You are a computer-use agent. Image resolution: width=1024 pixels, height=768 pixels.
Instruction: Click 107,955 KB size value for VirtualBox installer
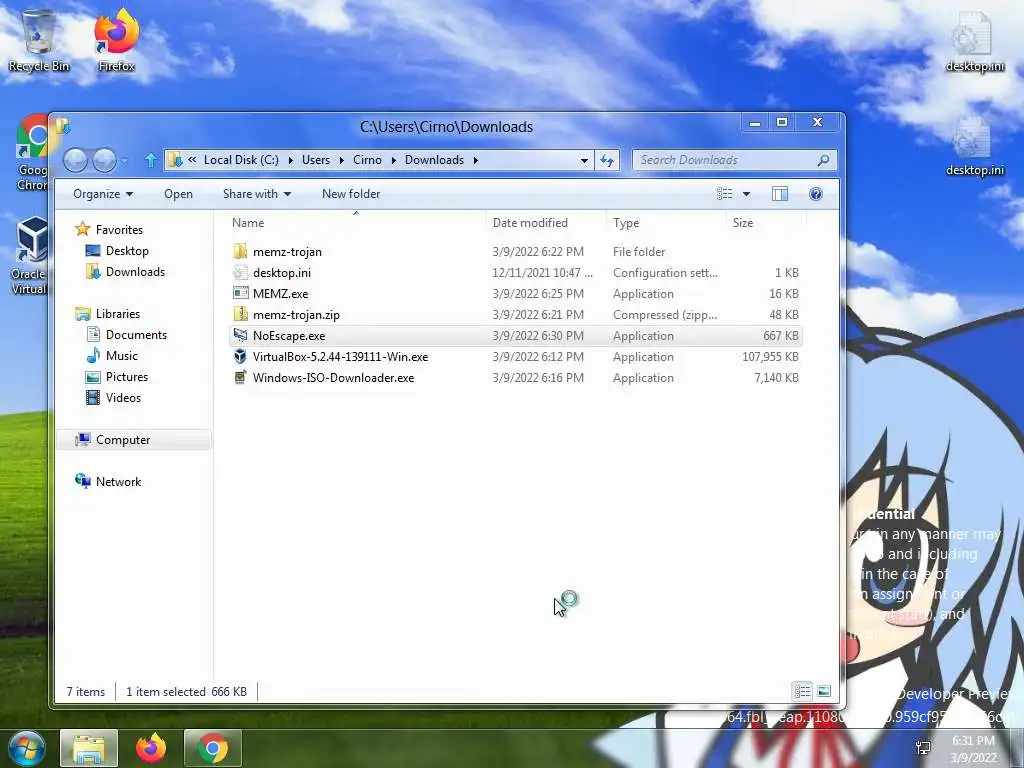click(x=770, y=357)
